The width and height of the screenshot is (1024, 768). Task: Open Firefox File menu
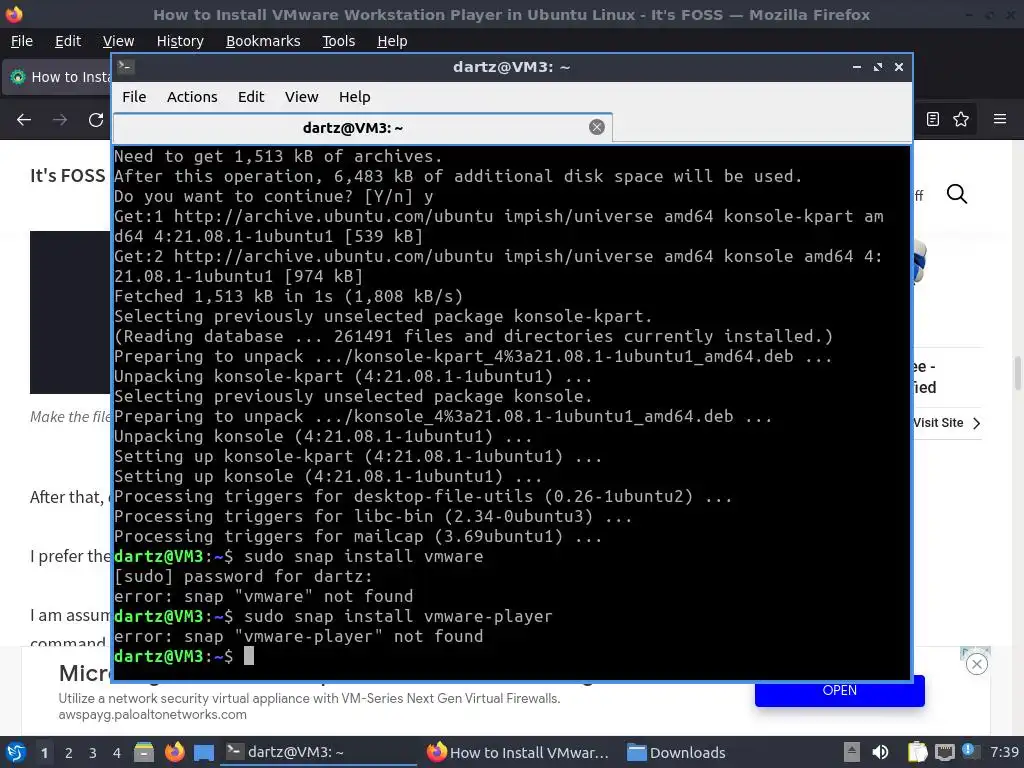[x=22, y=41]
